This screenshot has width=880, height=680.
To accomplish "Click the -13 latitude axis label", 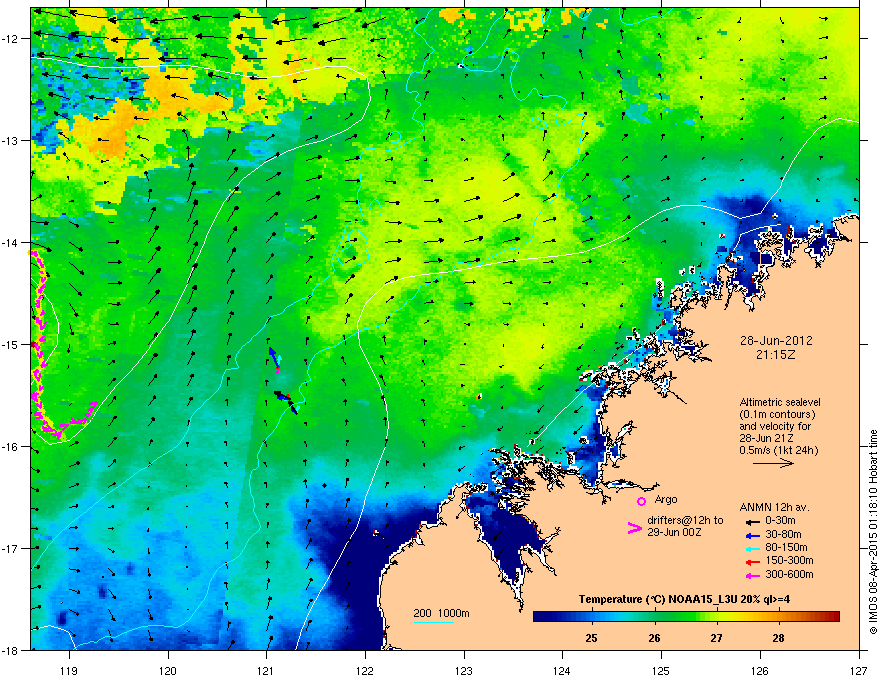I will 10,140.
